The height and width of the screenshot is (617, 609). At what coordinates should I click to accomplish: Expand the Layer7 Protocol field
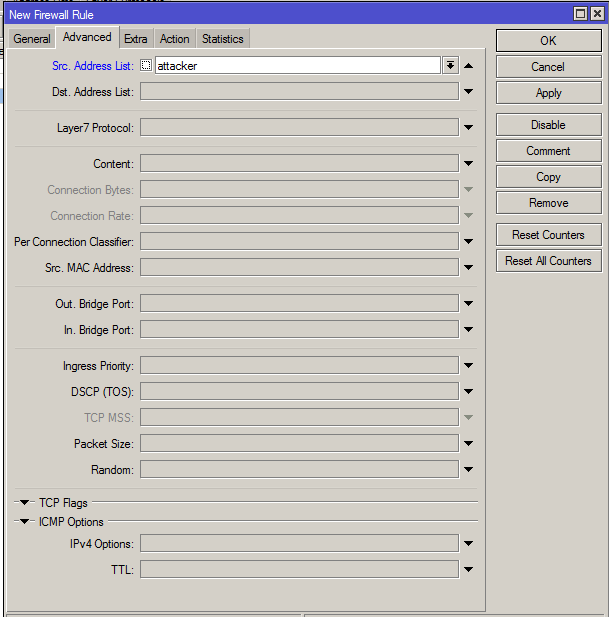click(468, 127)
